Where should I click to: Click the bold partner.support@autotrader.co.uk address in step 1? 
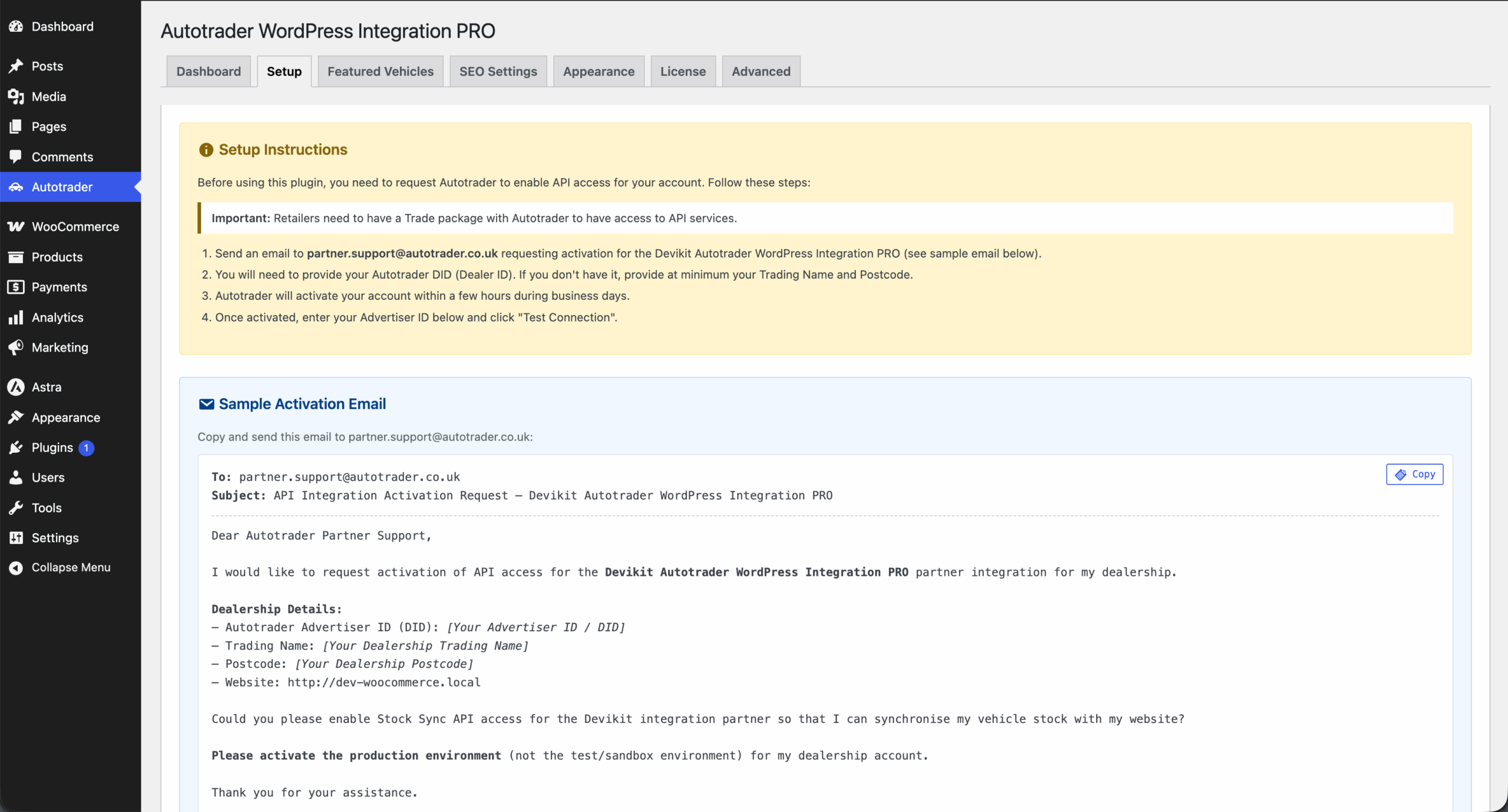(402, 253)
